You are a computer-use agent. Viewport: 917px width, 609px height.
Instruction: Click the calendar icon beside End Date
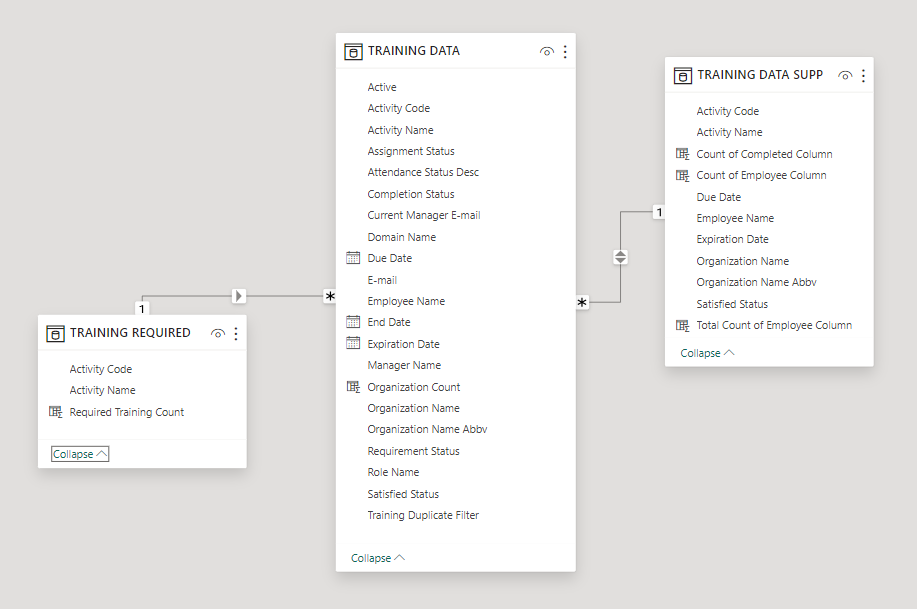pyautogui.click(x=353, y=322)
